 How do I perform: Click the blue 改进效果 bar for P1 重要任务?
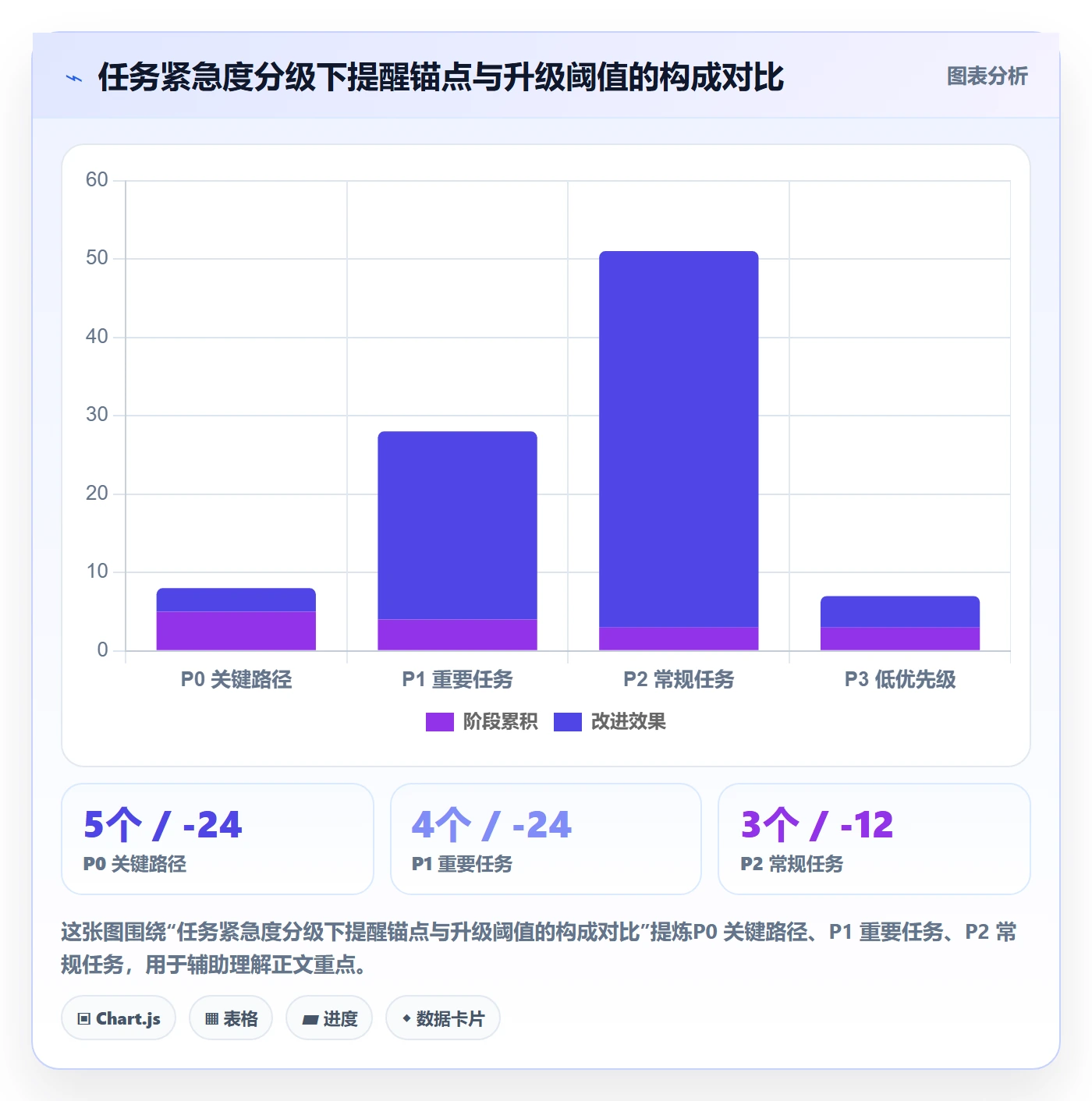(x=458, y=526)
